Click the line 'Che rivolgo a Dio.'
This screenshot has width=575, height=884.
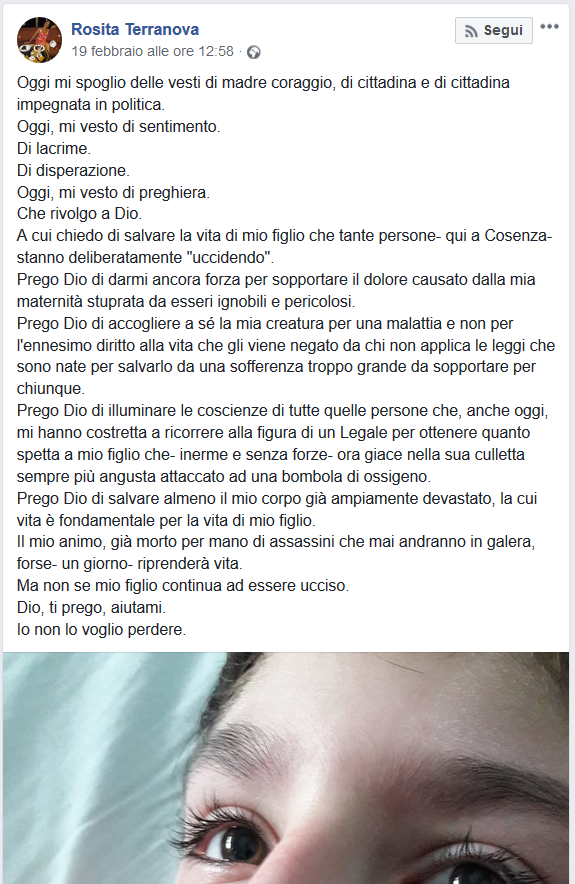(79, 214)
